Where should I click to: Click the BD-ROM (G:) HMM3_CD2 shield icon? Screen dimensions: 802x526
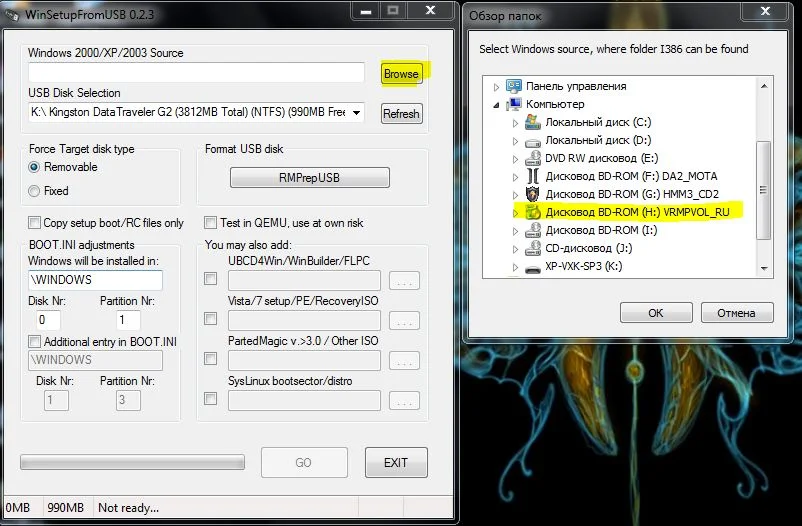point(533,194)
